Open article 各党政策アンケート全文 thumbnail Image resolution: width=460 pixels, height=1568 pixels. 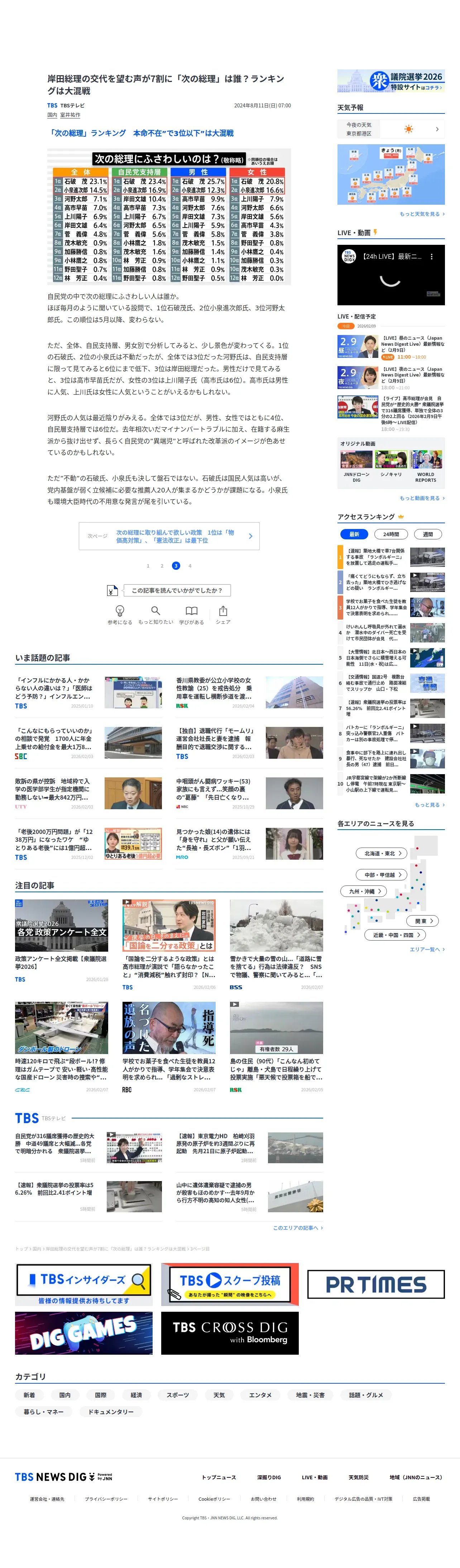tap(62, 925)
